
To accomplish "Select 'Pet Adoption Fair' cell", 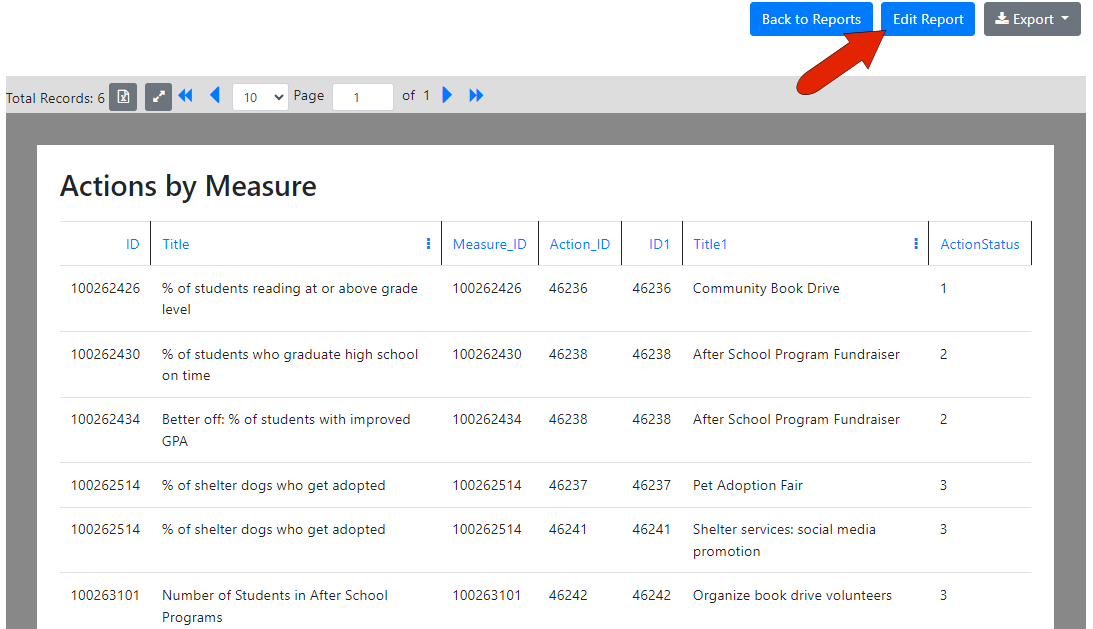I will 748,485.
